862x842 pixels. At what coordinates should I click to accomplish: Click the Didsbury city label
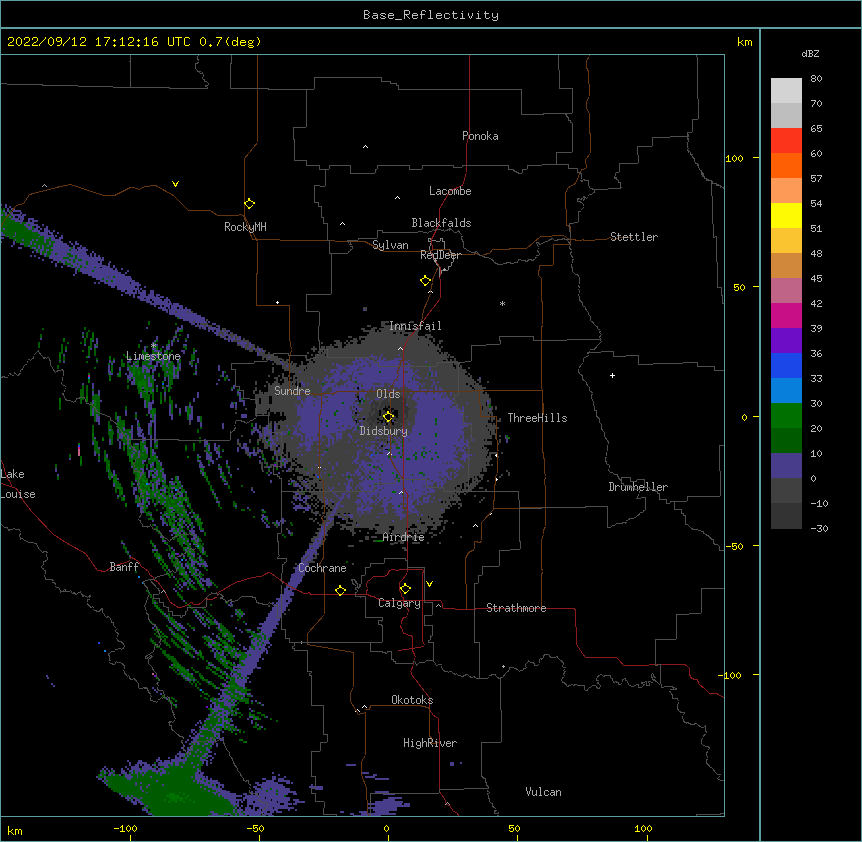384,431
